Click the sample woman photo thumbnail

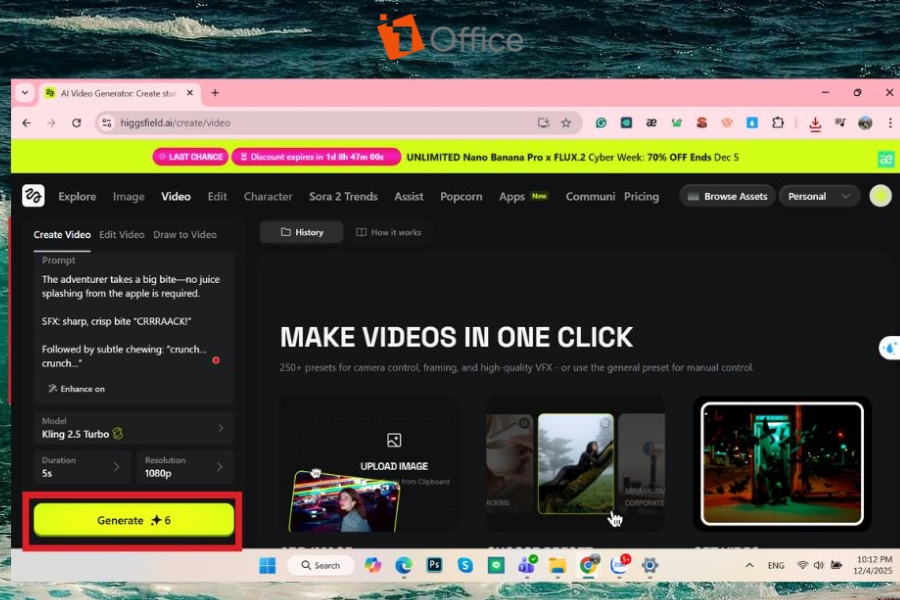[343, 502]
